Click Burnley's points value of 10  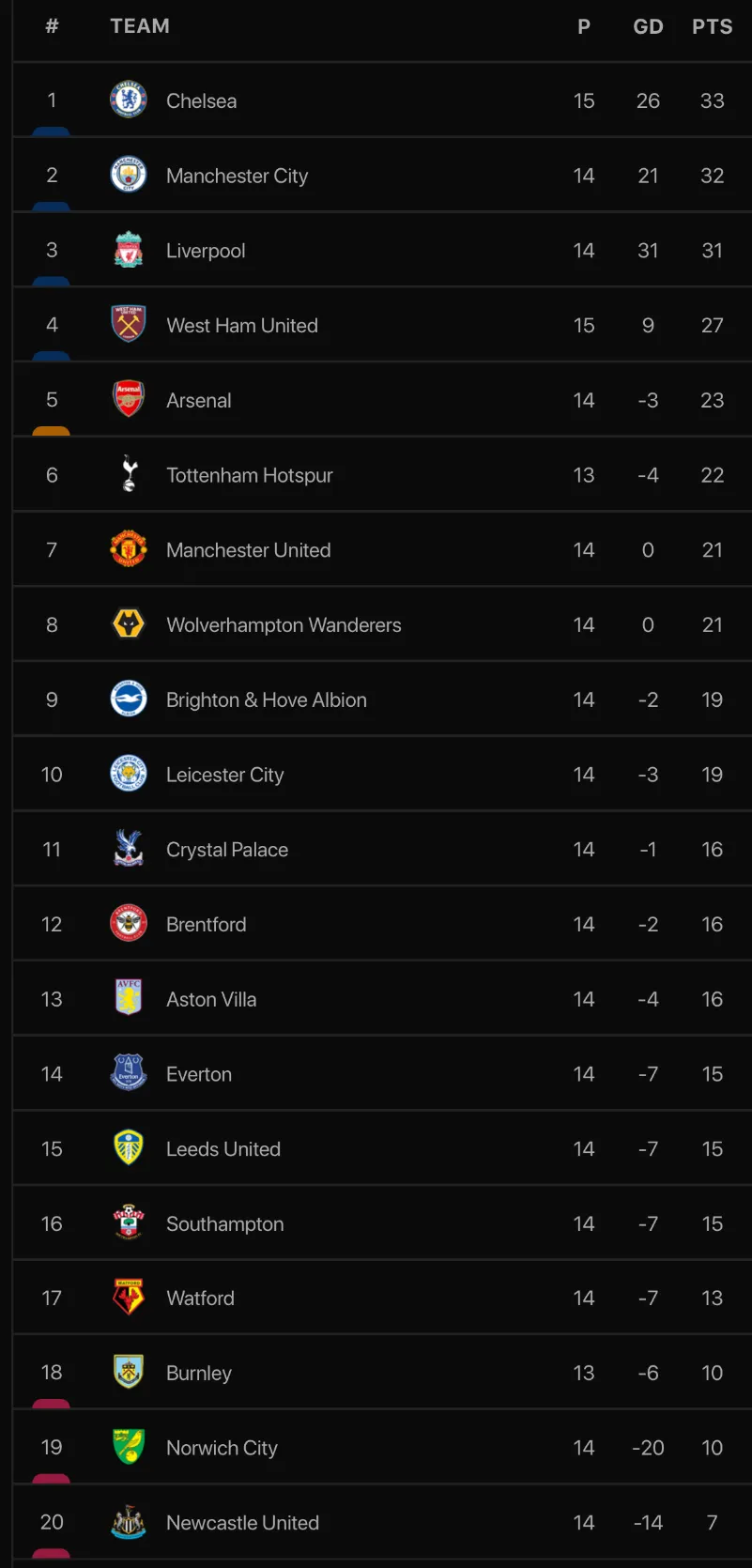point(712,1373)
